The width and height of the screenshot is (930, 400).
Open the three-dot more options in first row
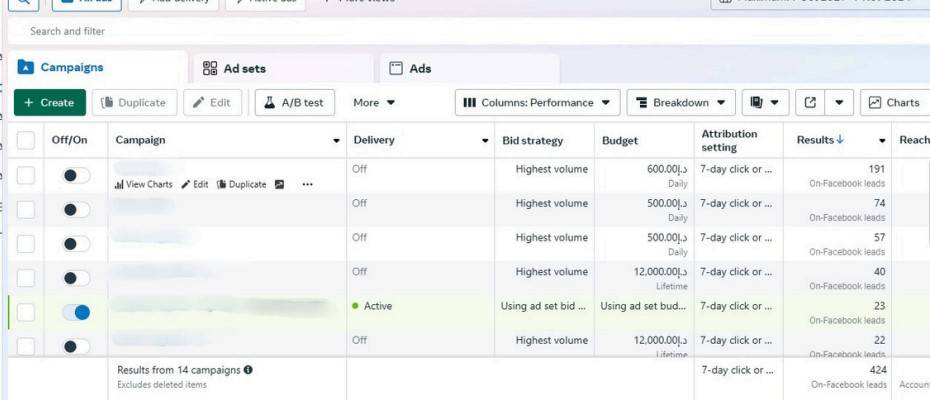307,185
